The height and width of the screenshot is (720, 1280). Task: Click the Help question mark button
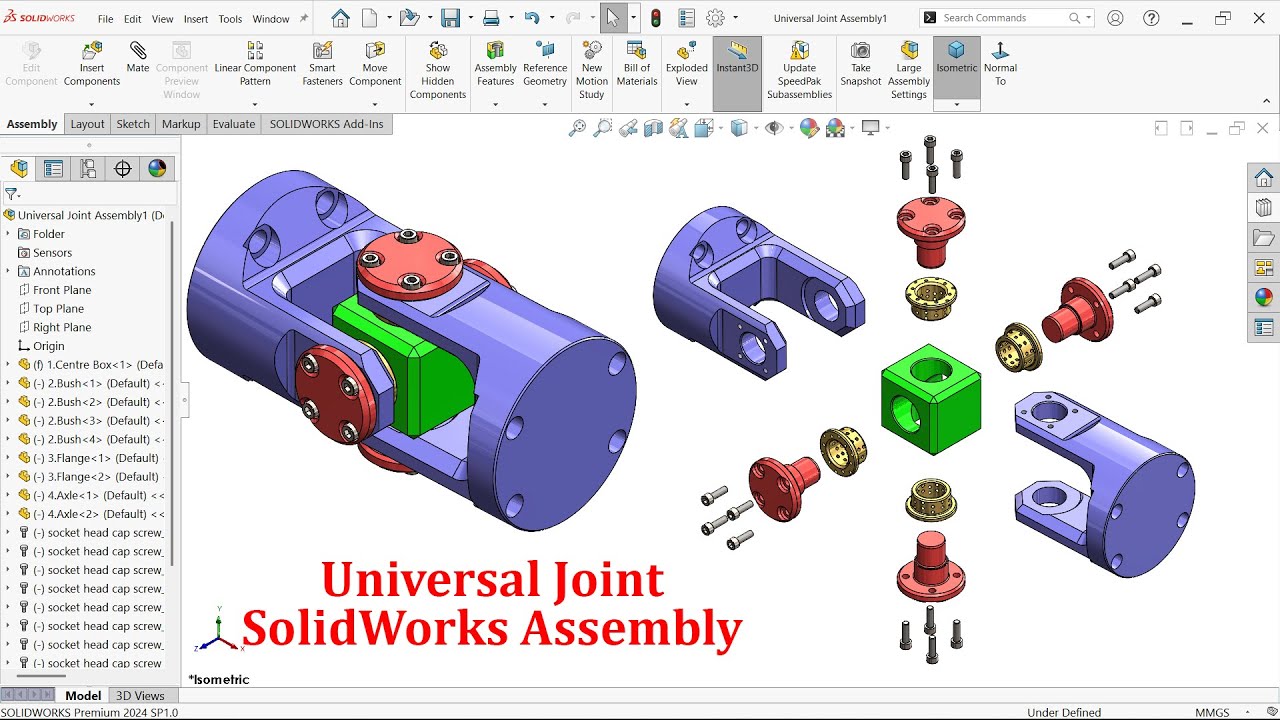(x=1151, y=18)
